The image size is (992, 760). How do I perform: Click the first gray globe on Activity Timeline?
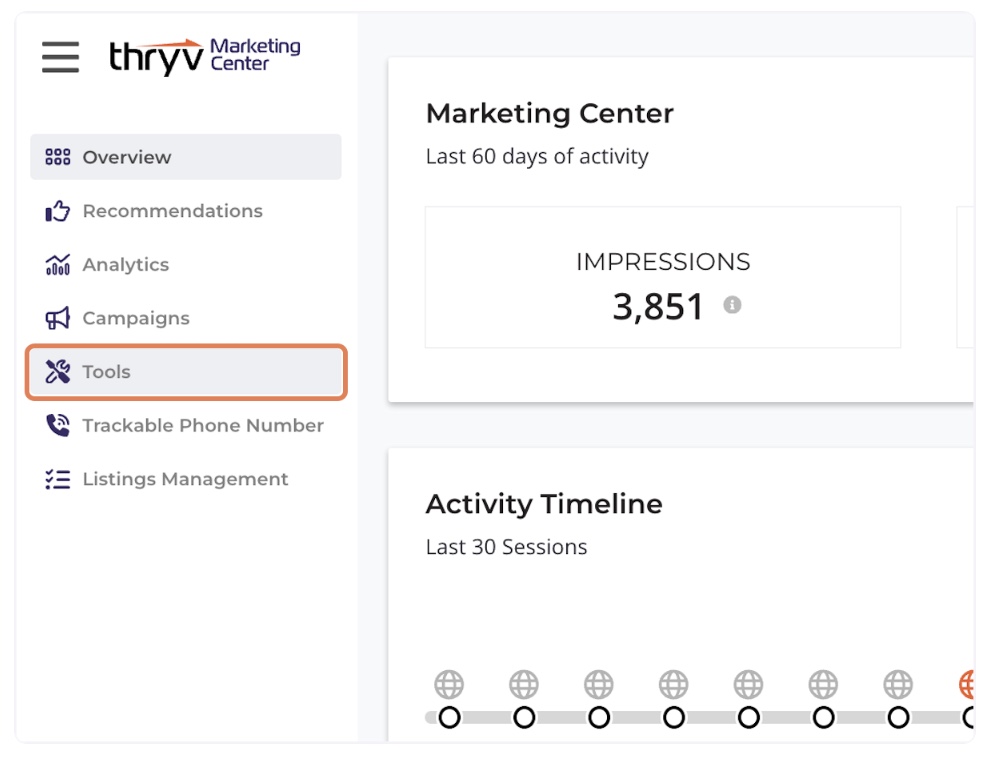(450, 686)
